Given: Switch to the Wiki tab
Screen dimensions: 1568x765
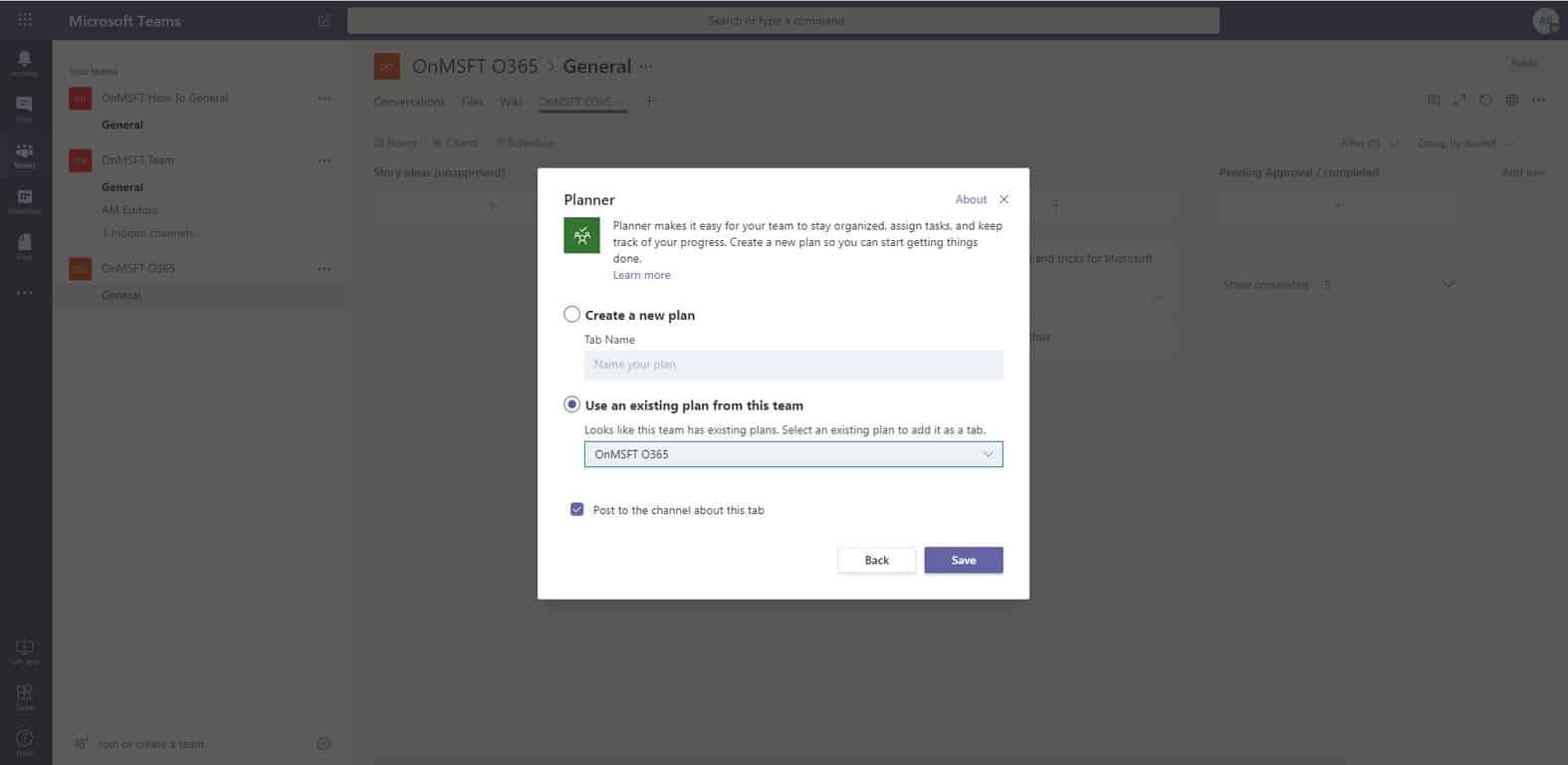Looking at the screenshot, I should point(511,102).
